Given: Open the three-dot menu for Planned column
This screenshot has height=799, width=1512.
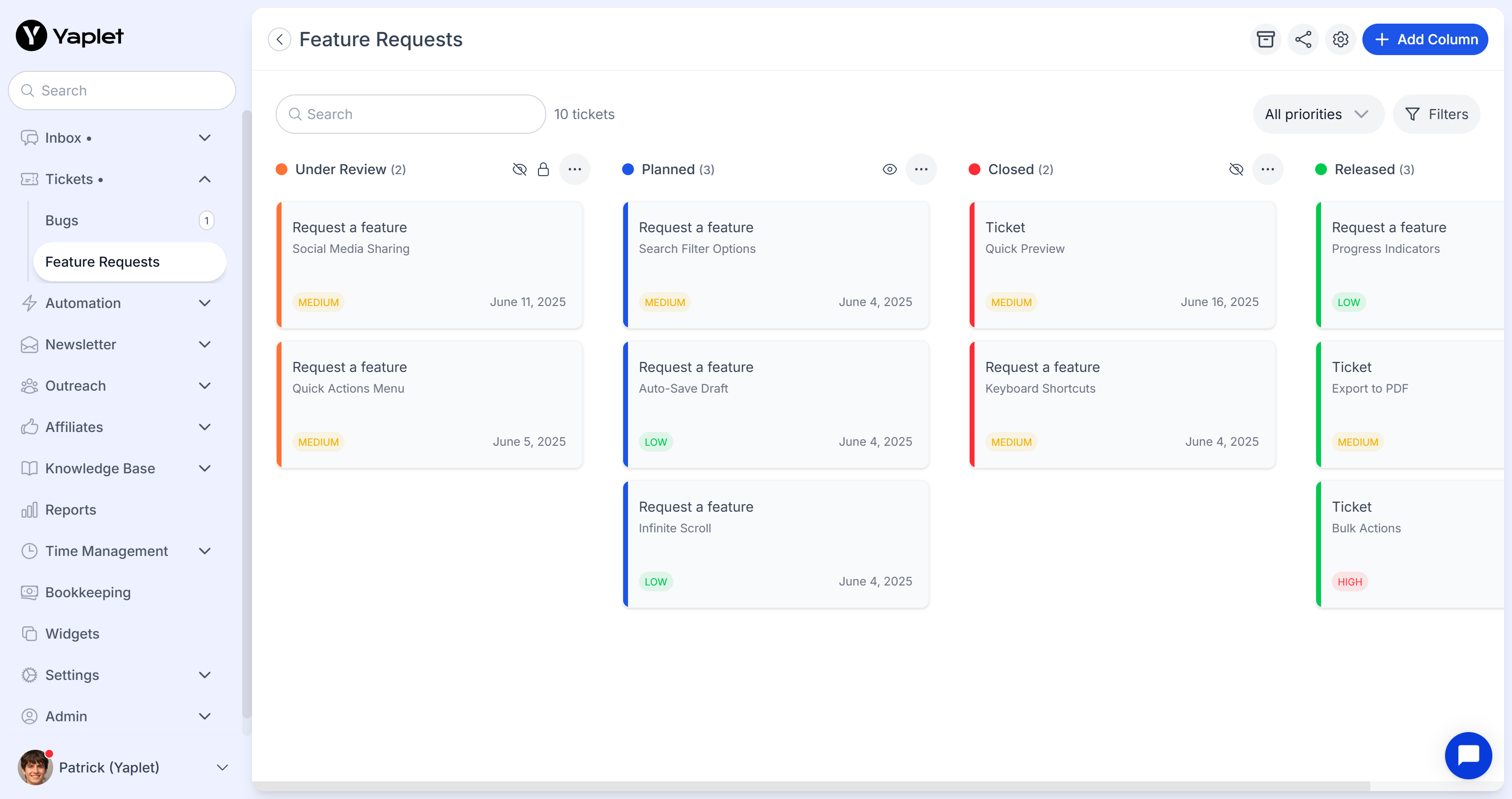Looking at the screenshot, I should [x=920, y=170].
